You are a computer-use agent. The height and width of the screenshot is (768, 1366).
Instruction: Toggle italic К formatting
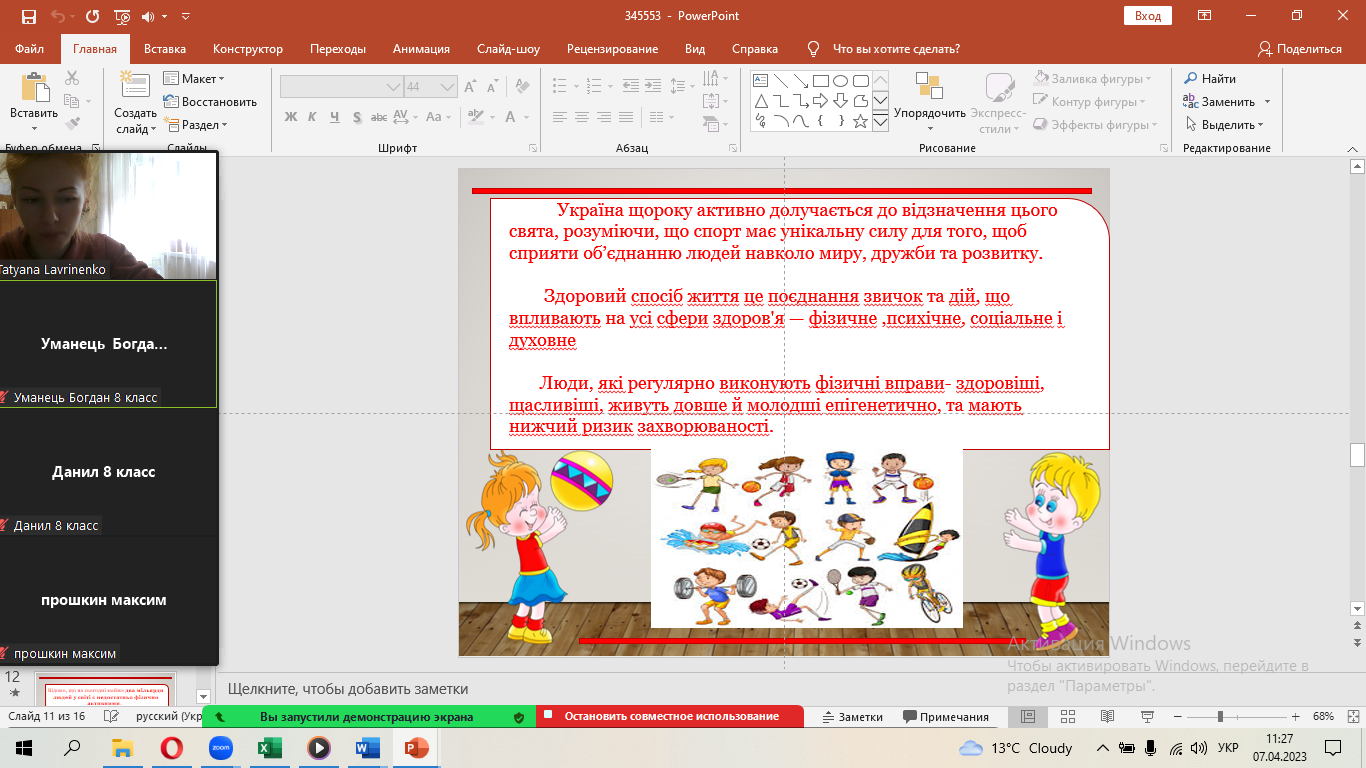[x=312, y=117]
